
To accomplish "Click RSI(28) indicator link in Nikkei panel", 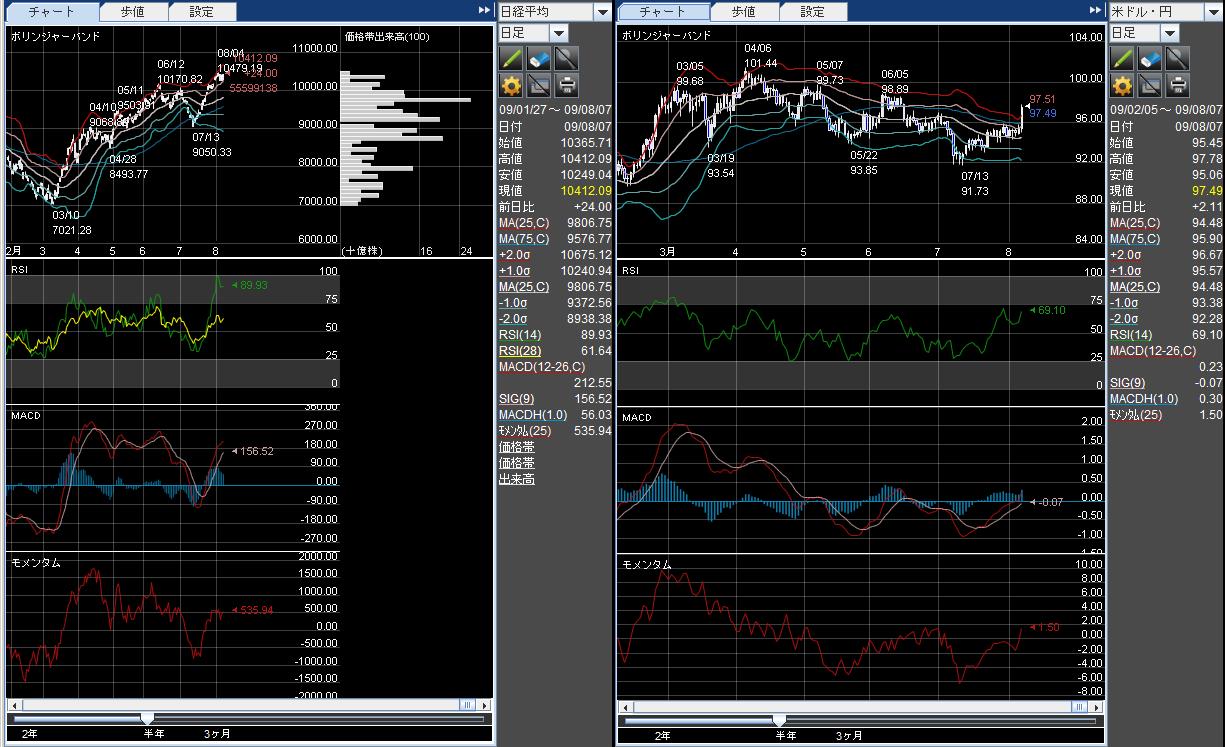I will (518, 351).
